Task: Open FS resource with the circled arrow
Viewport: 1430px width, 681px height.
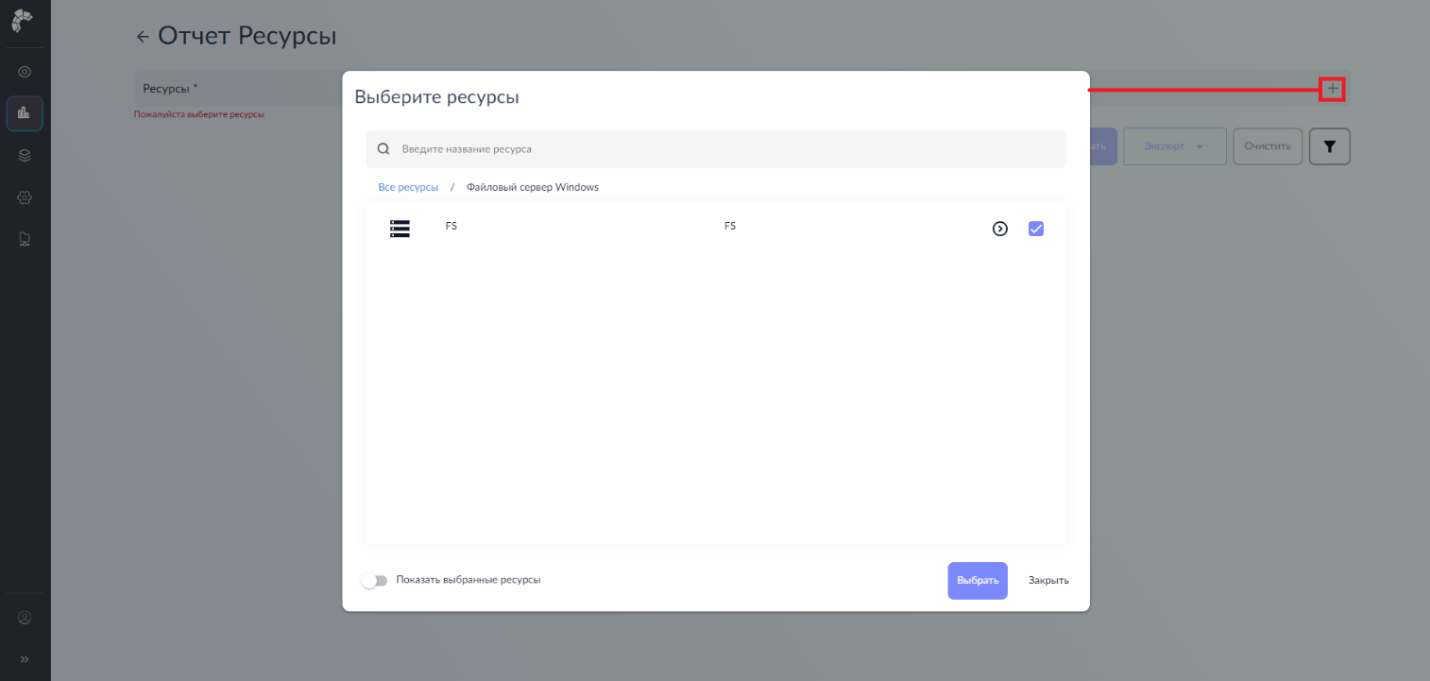Action: [x=1000, y=229]
